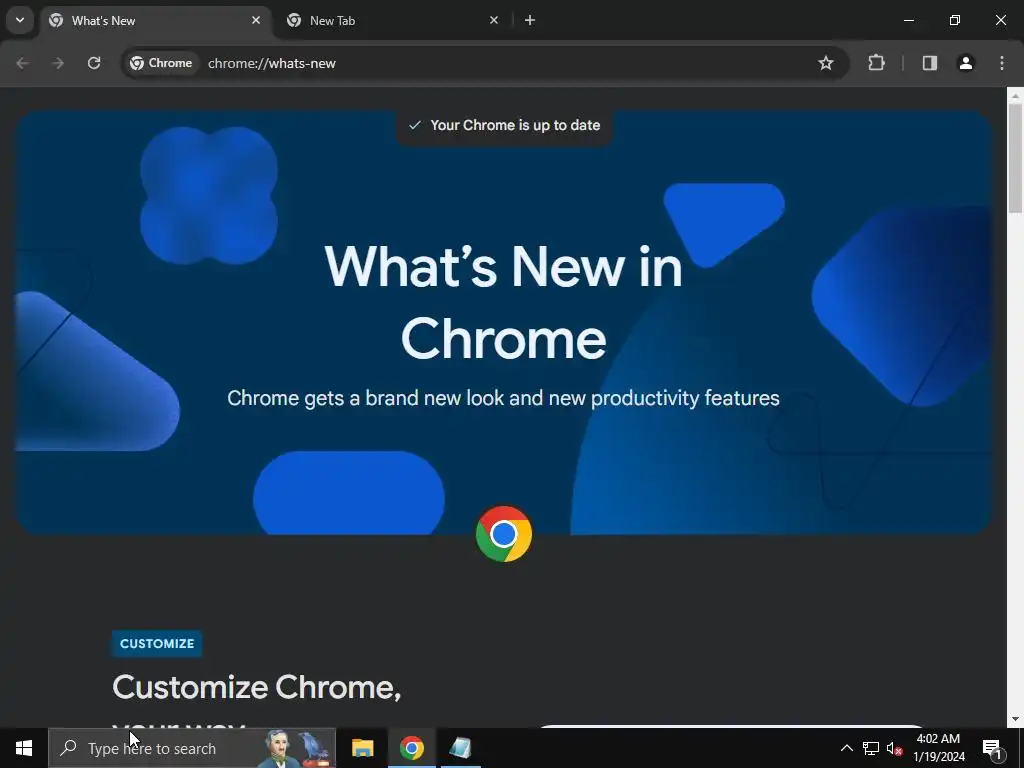This screenshot has height=768, width=1024.
Task: Open the profile avatar menu
Action: coord(966,63)
